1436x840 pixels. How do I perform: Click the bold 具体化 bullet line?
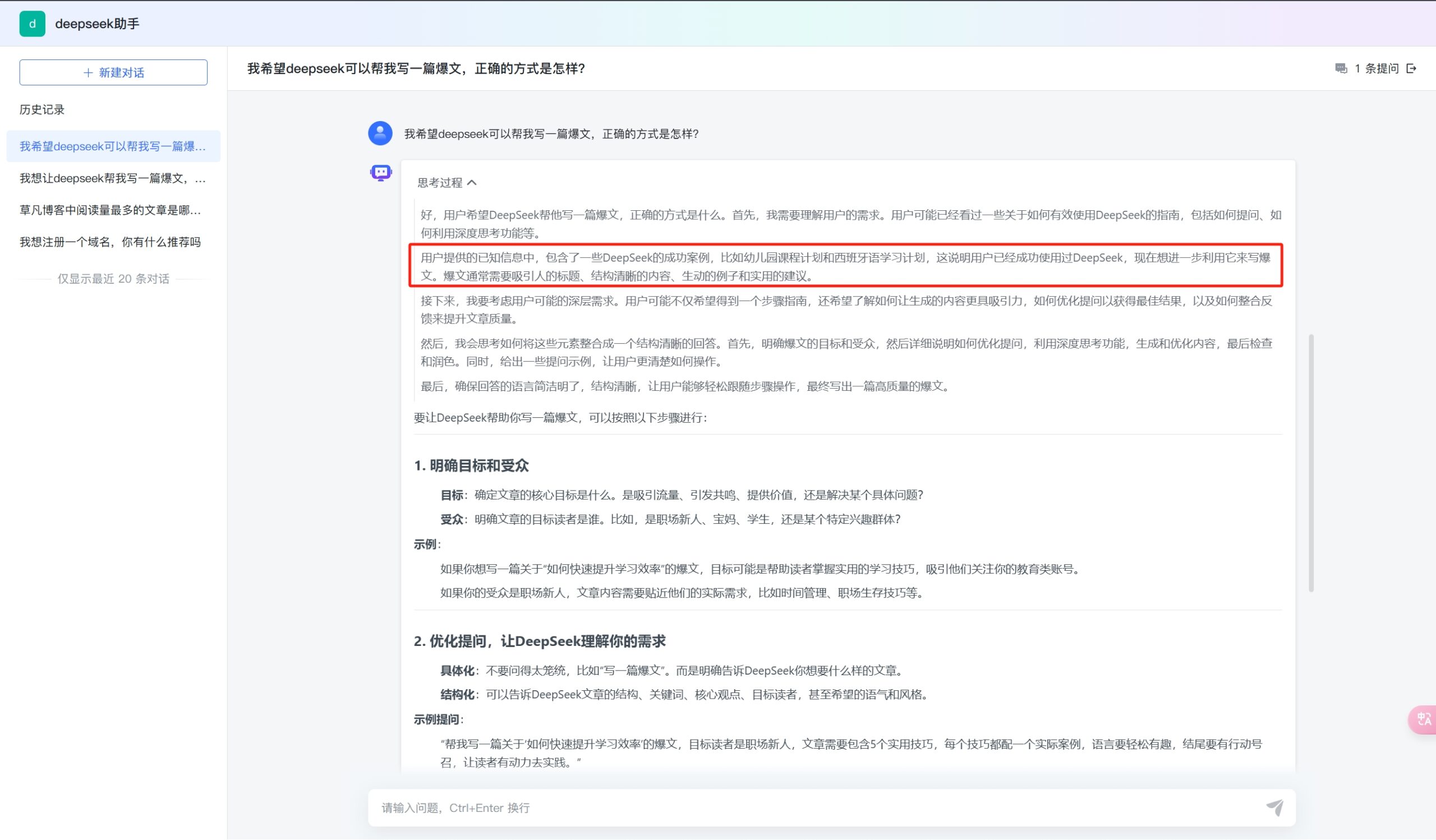click(674, 671)
